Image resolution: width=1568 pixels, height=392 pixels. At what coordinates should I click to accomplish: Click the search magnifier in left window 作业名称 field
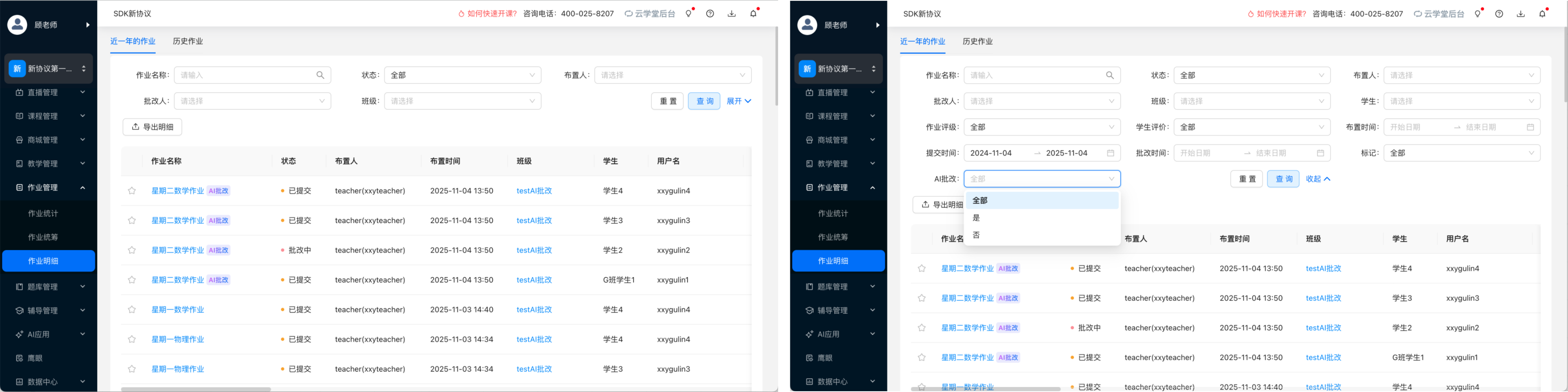tap(320, 76)
